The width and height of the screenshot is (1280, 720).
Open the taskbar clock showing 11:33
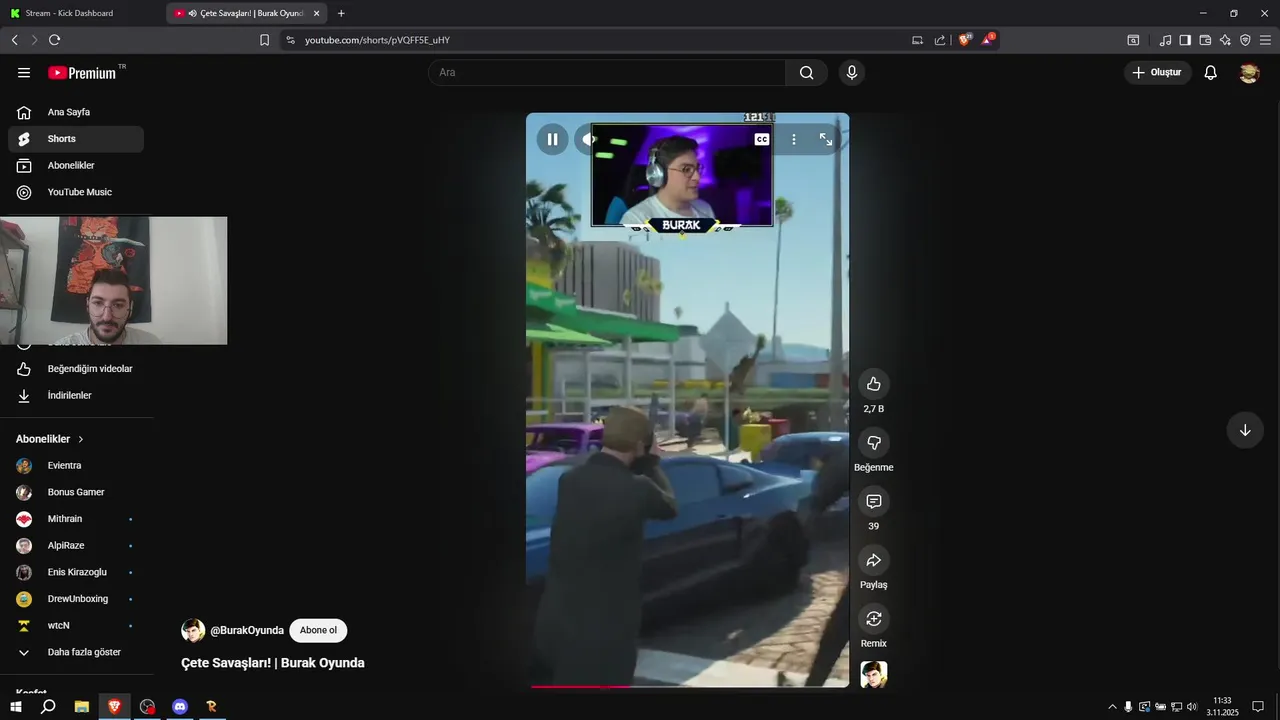(1222, 706)
